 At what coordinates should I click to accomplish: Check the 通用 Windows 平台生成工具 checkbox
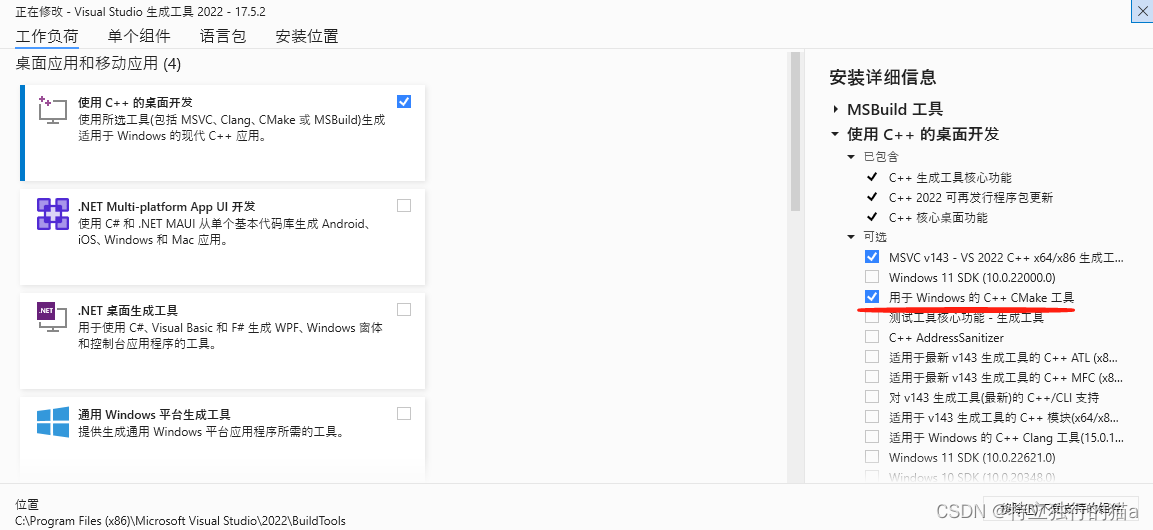tap(404, 414)
